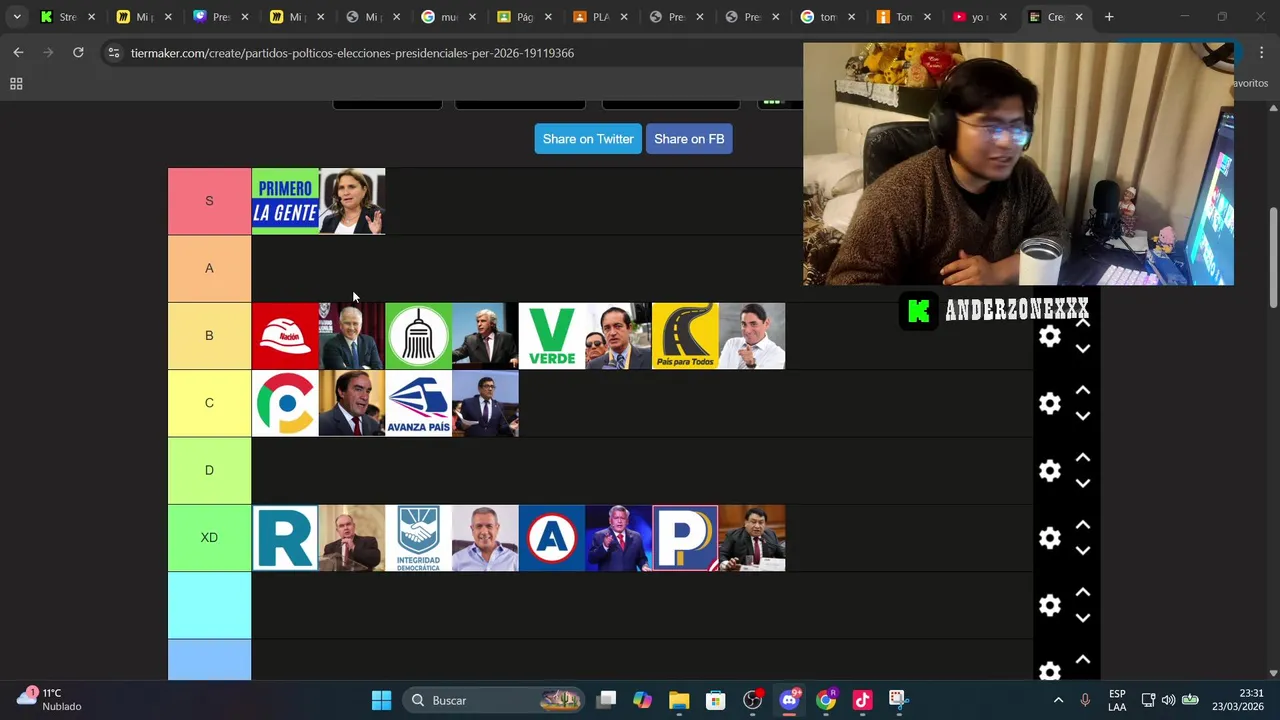
Task: Reload the TierMaker page
Action: pyautogui.click(x=78, y=53)
